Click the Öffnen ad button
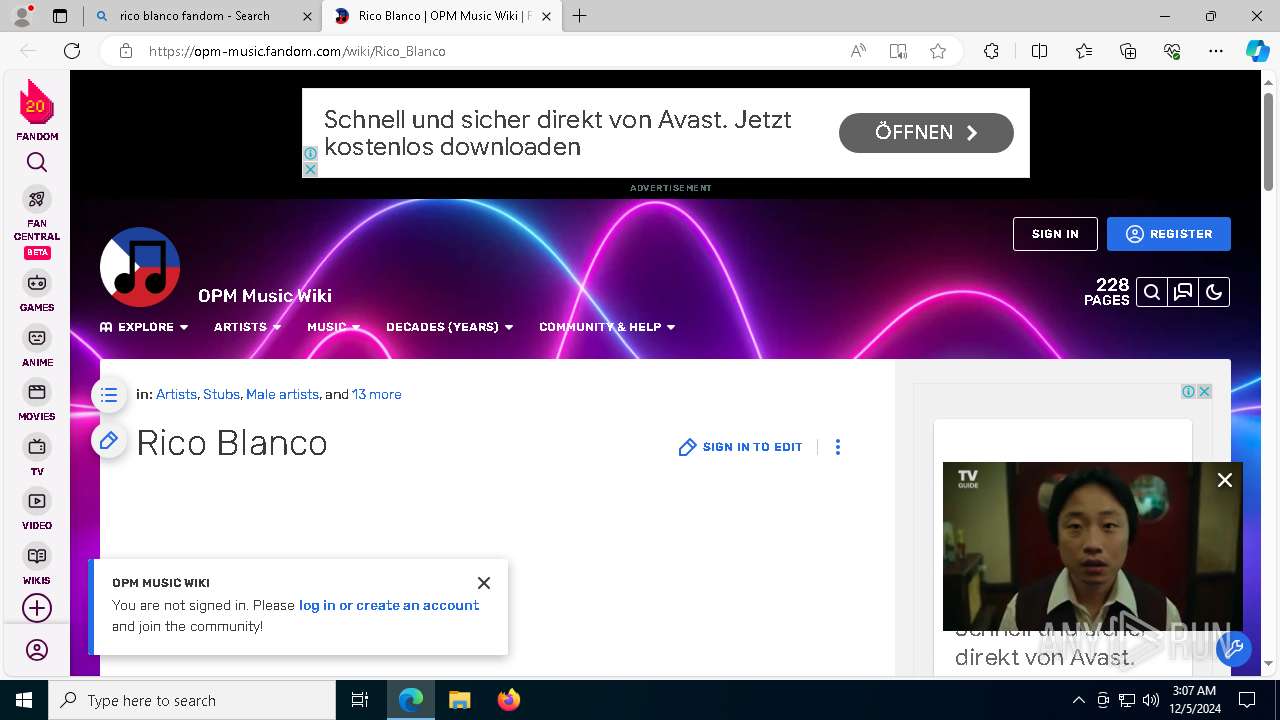The image size is (1280, 720). click(926, 133)
